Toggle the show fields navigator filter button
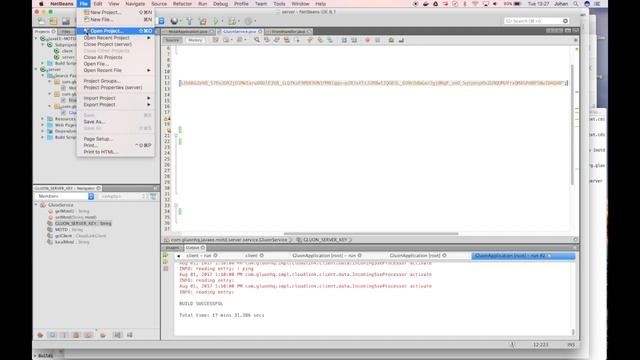The image size is (640, 360). (53, 335)
